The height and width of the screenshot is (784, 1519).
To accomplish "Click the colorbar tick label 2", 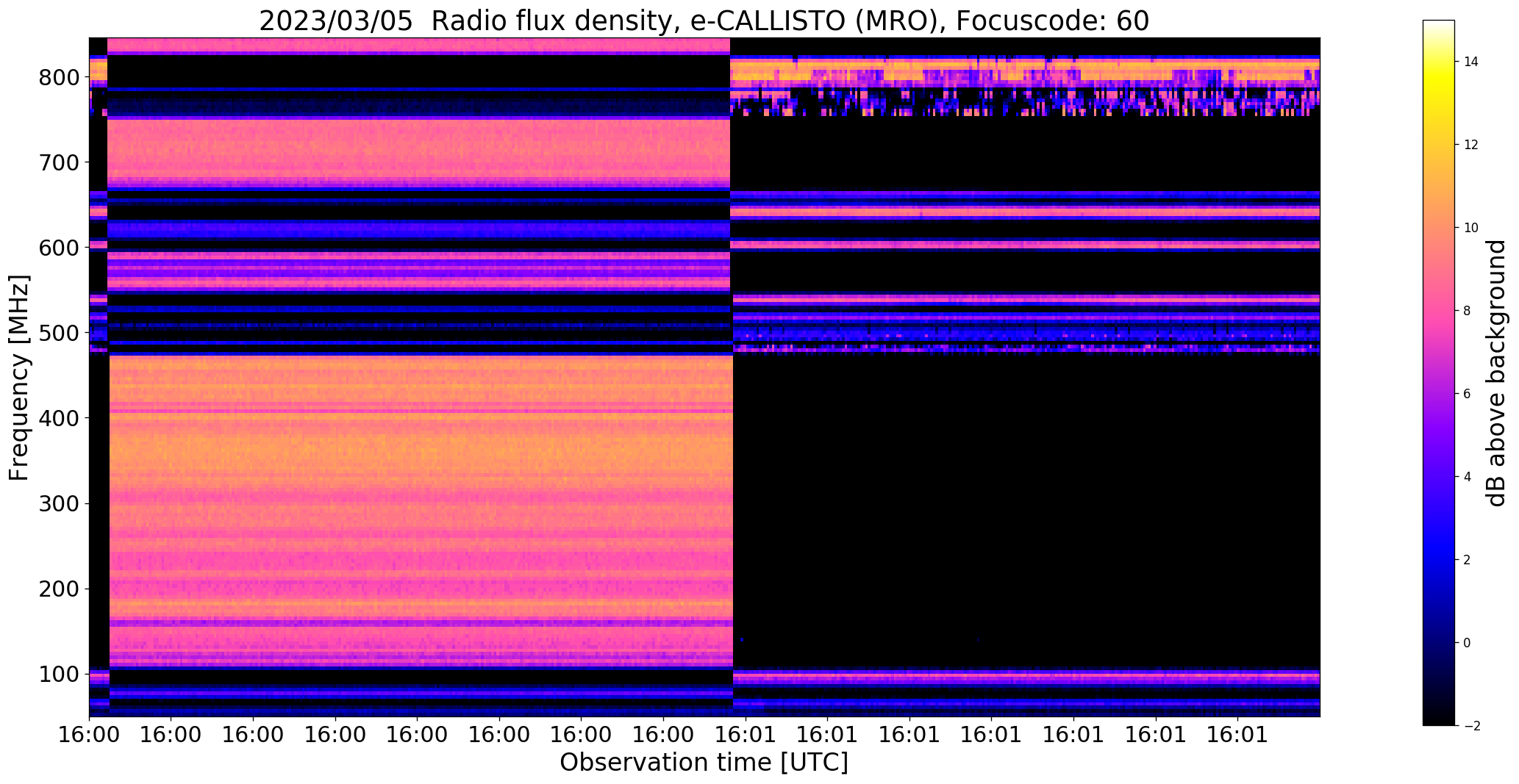I will tap(1468, 560).
